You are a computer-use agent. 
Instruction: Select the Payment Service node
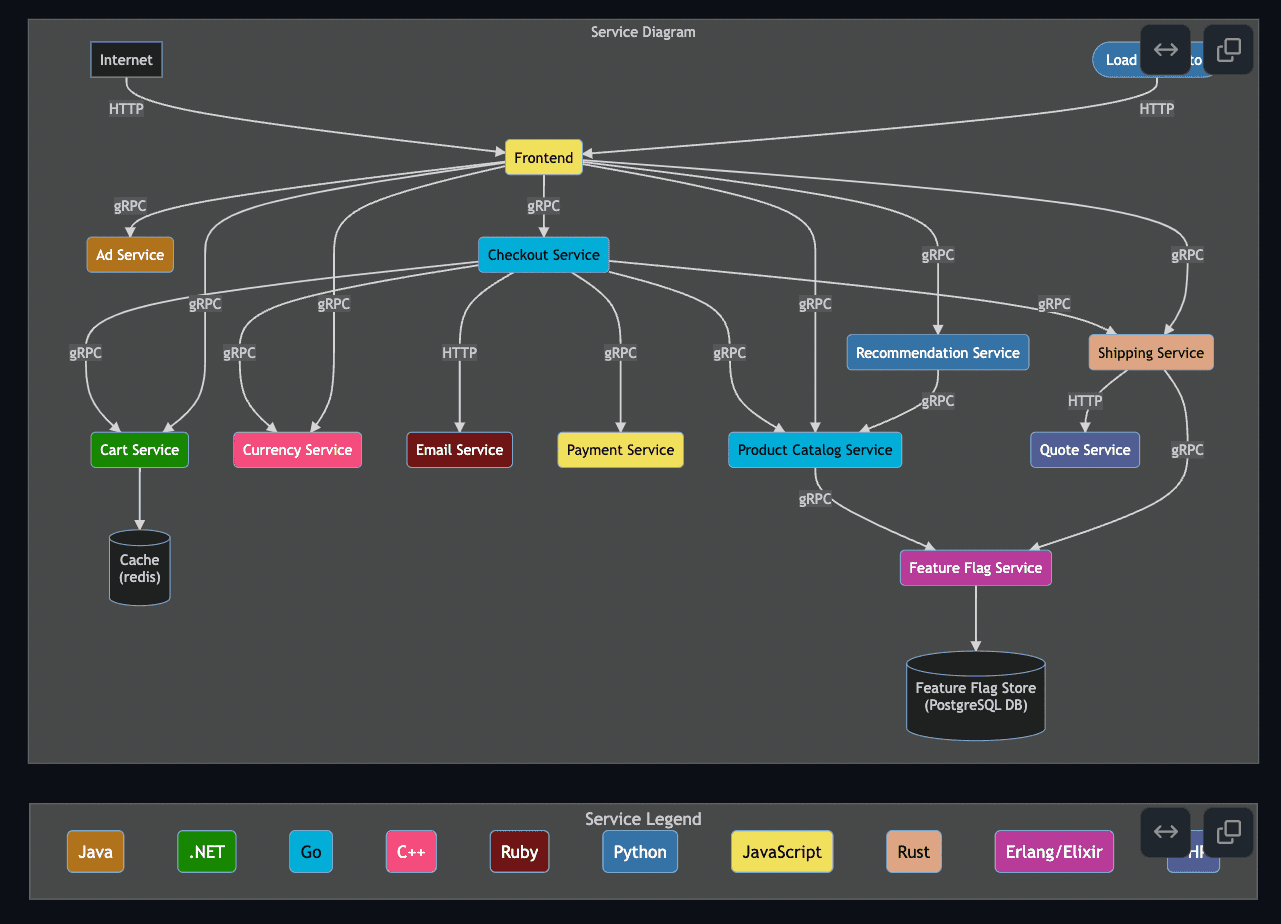click(x=620, y=450)
